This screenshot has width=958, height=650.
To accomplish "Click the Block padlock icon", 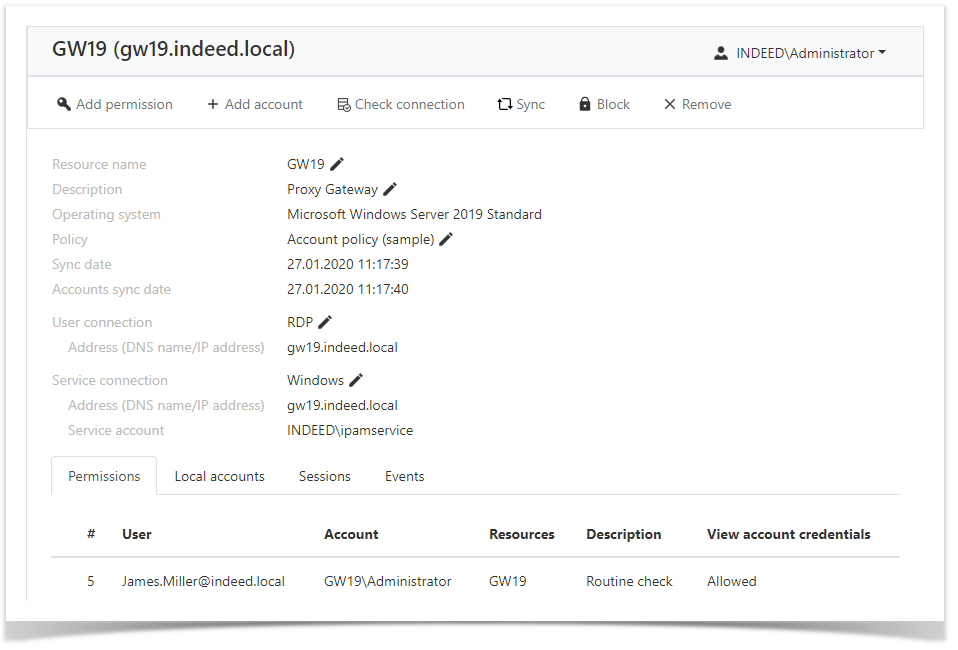I will click(585, 104).
